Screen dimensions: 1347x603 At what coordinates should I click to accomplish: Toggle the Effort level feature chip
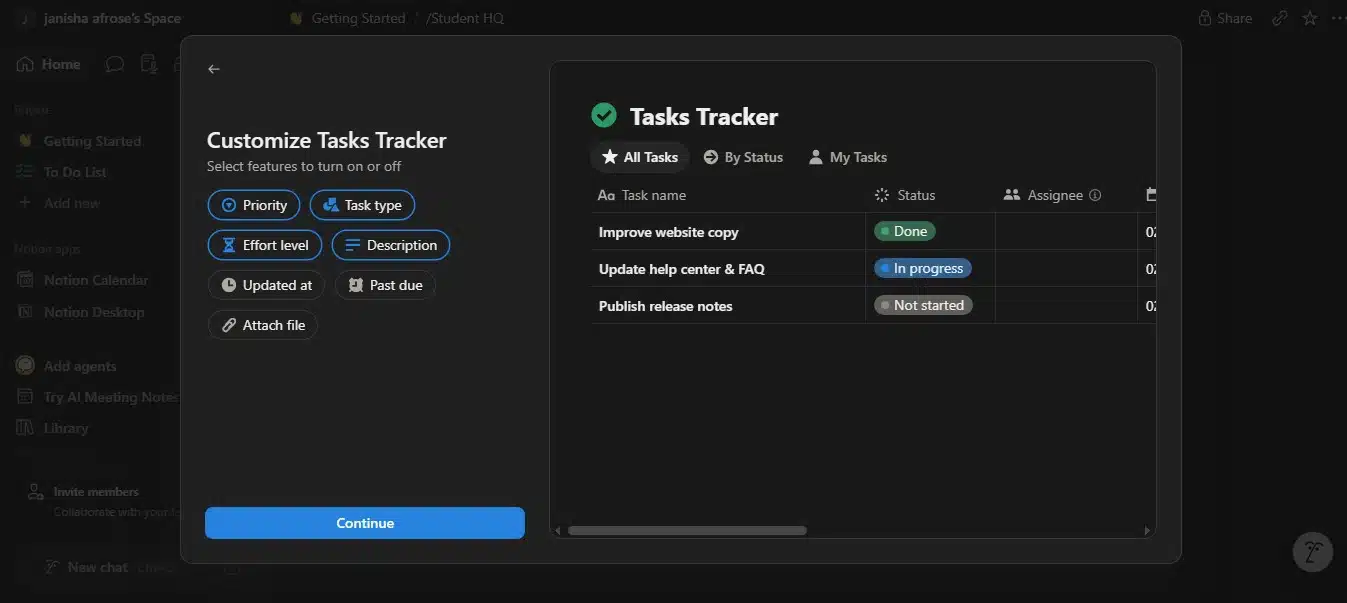coord(265,245)
